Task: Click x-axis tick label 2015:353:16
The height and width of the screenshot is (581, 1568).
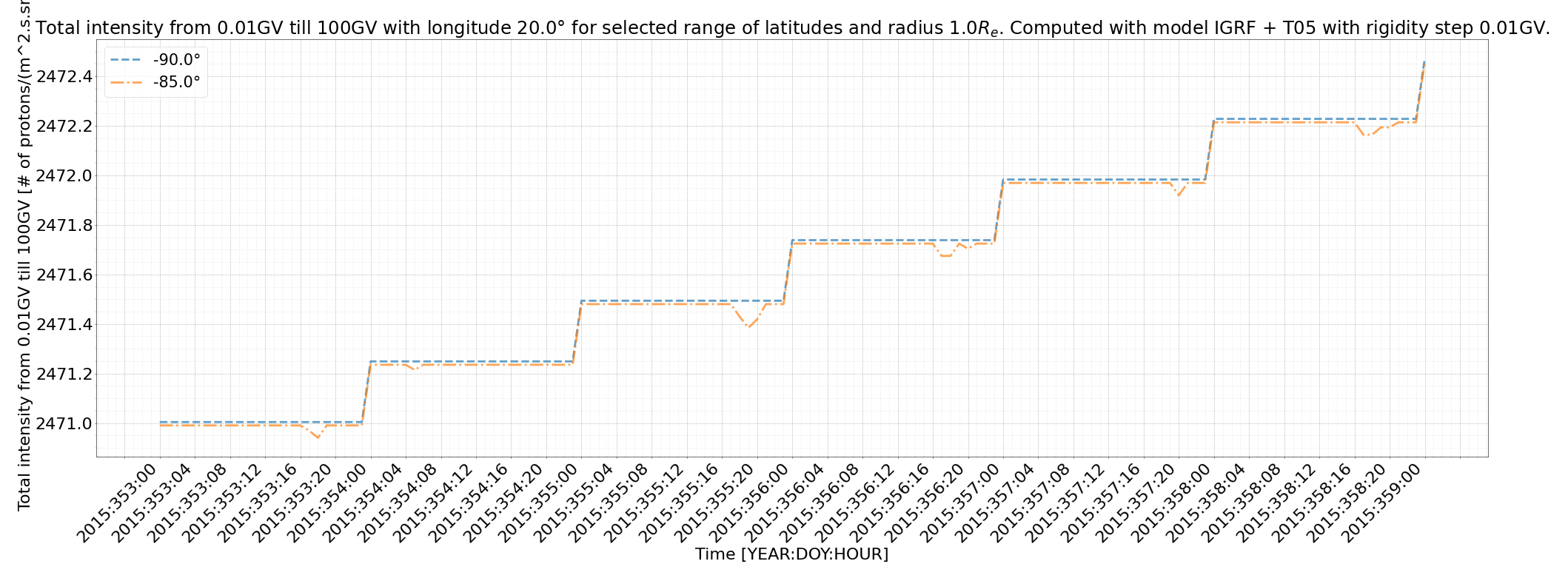Action: click(258, 503)
